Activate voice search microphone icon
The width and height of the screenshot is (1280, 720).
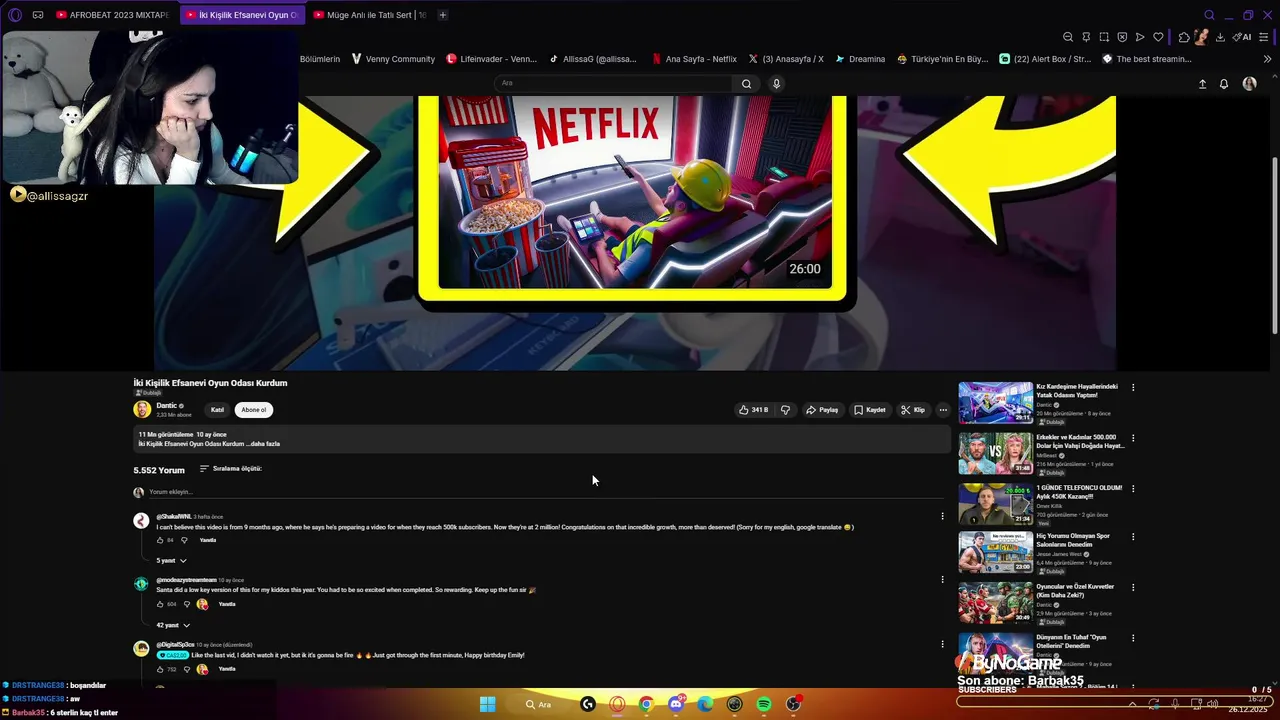(x=776, y=84)
